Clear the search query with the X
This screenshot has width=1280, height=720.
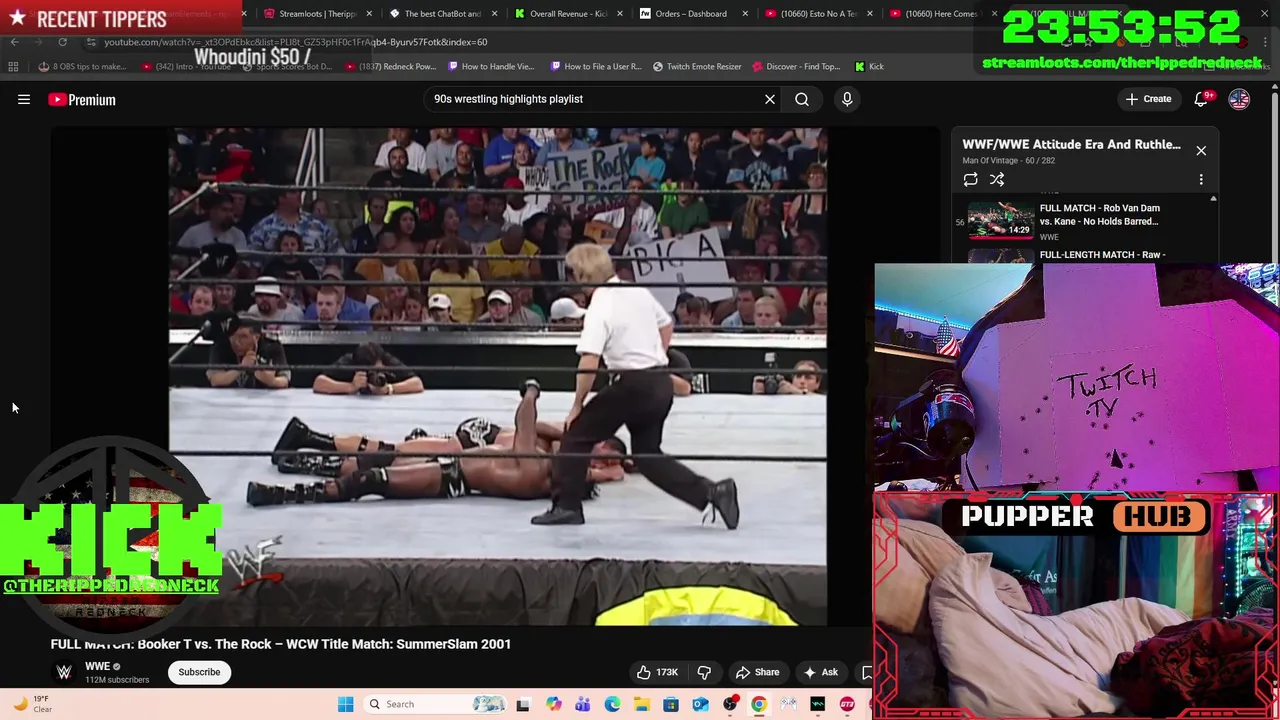[770, 99]
